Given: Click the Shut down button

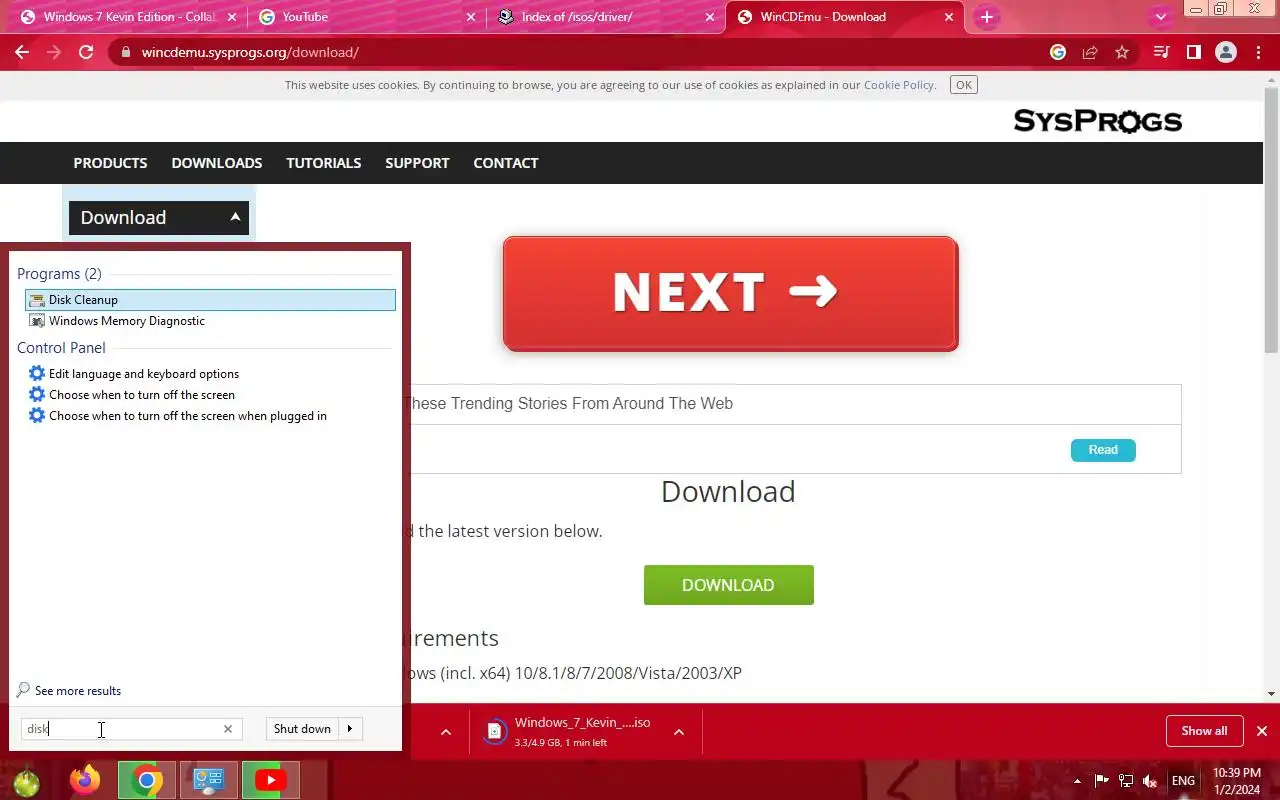Looking at the screenshot, I should click(x=302, y=729).
